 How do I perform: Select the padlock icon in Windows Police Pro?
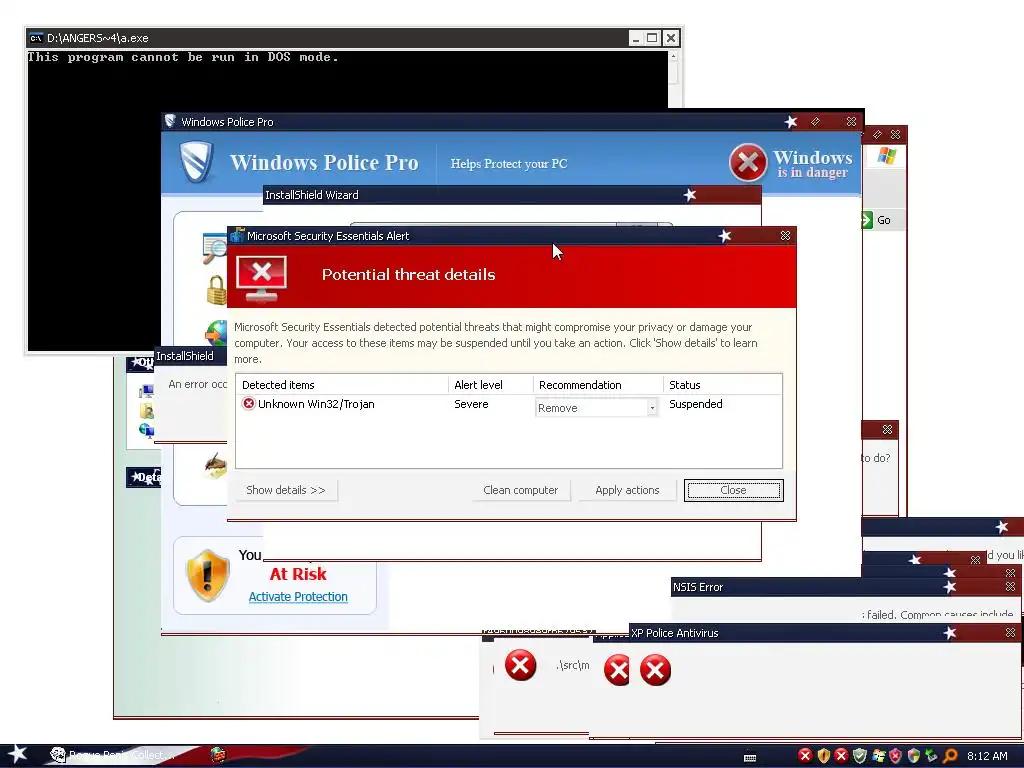tap(216, 290)
